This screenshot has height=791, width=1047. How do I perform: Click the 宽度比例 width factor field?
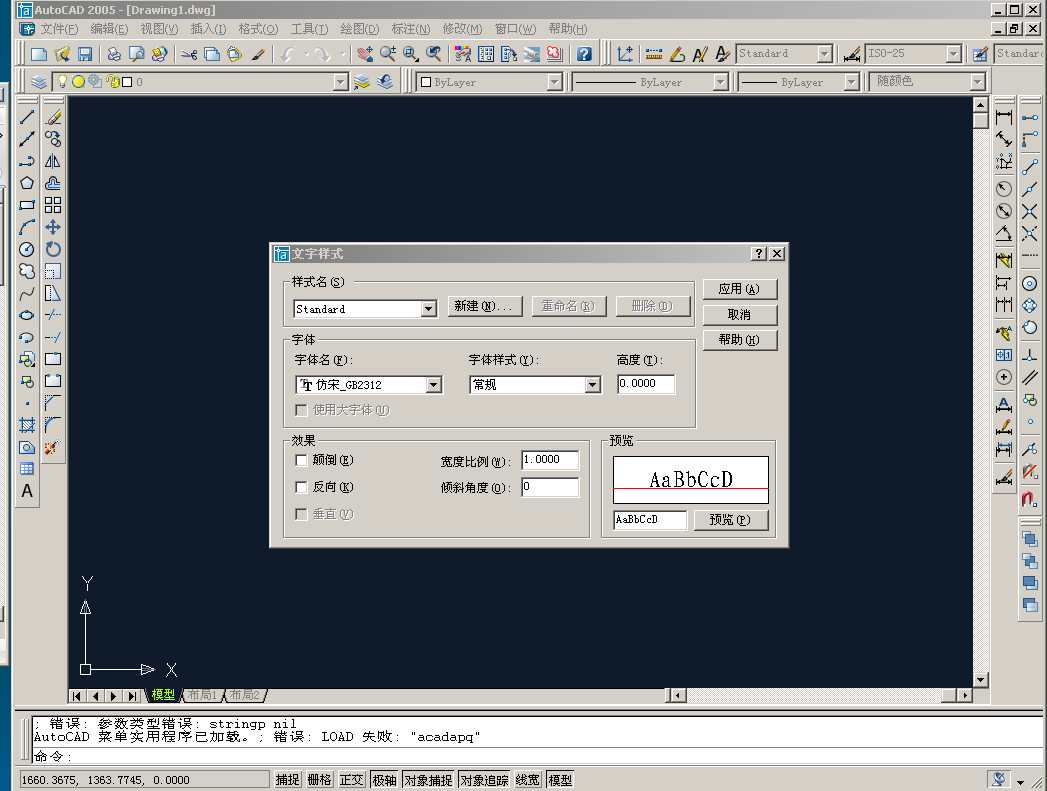click(550, 460)
